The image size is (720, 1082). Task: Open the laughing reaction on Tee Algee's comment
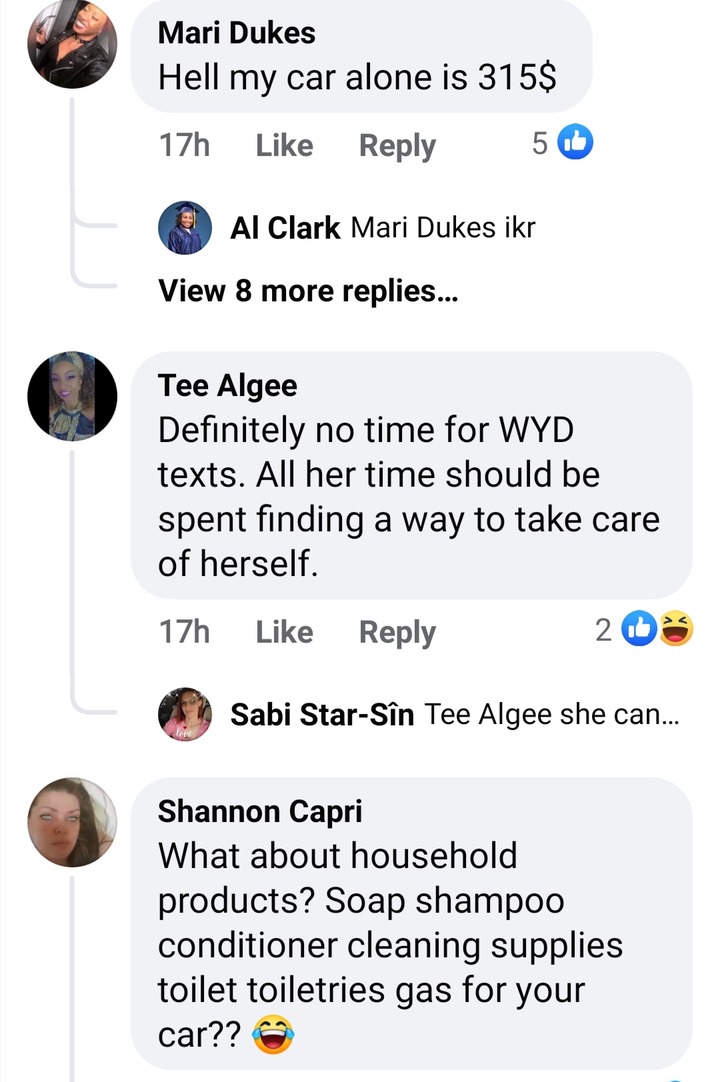tap(676, 629)
